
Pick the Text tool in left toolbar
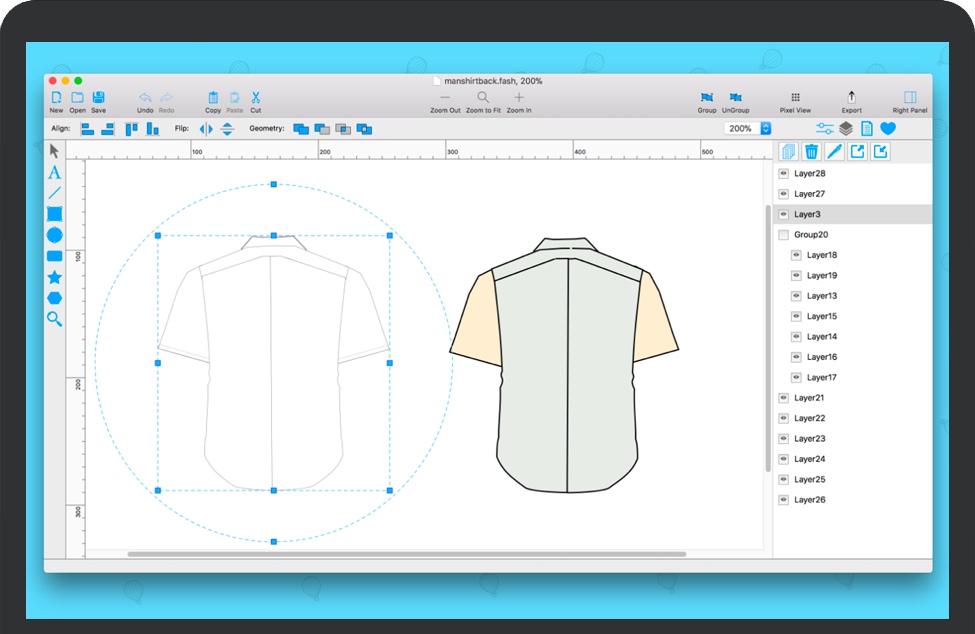click(x=54, y=172)
